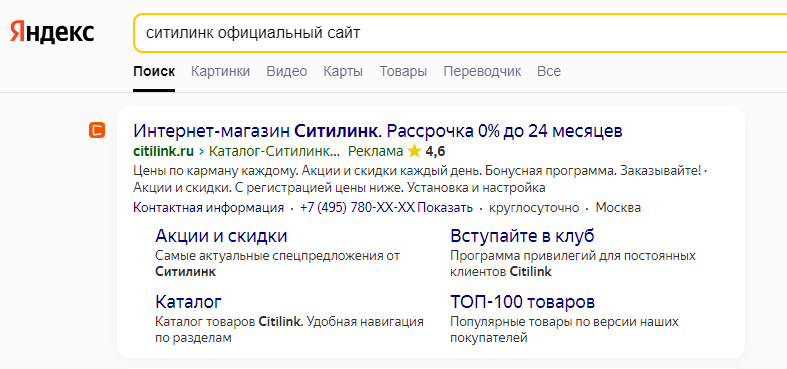Click the yellow rating star icon
787x369 pixels.
click(414, 151)
